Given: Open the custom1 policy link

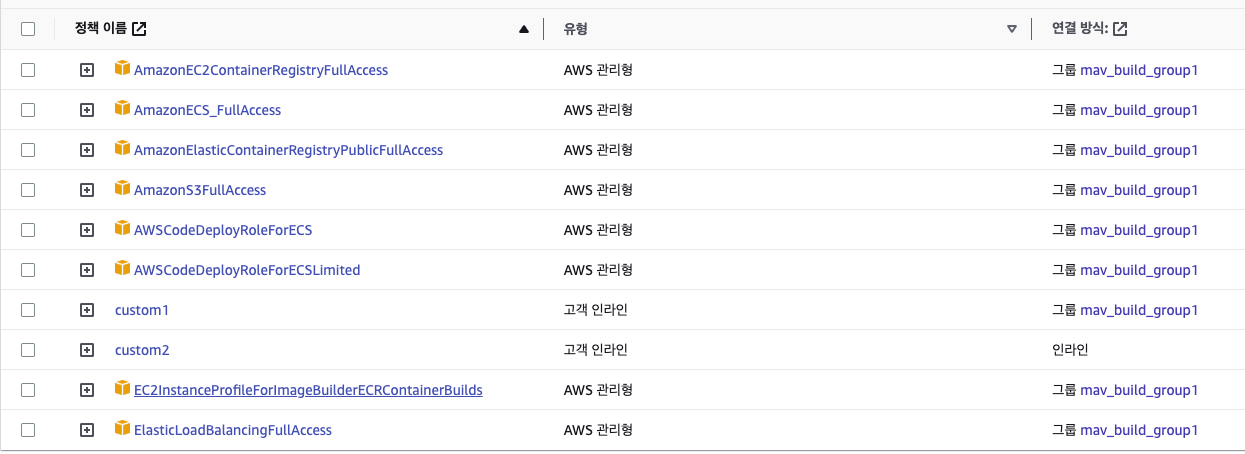Looking at the screenshot, I should tap(142, 310).
